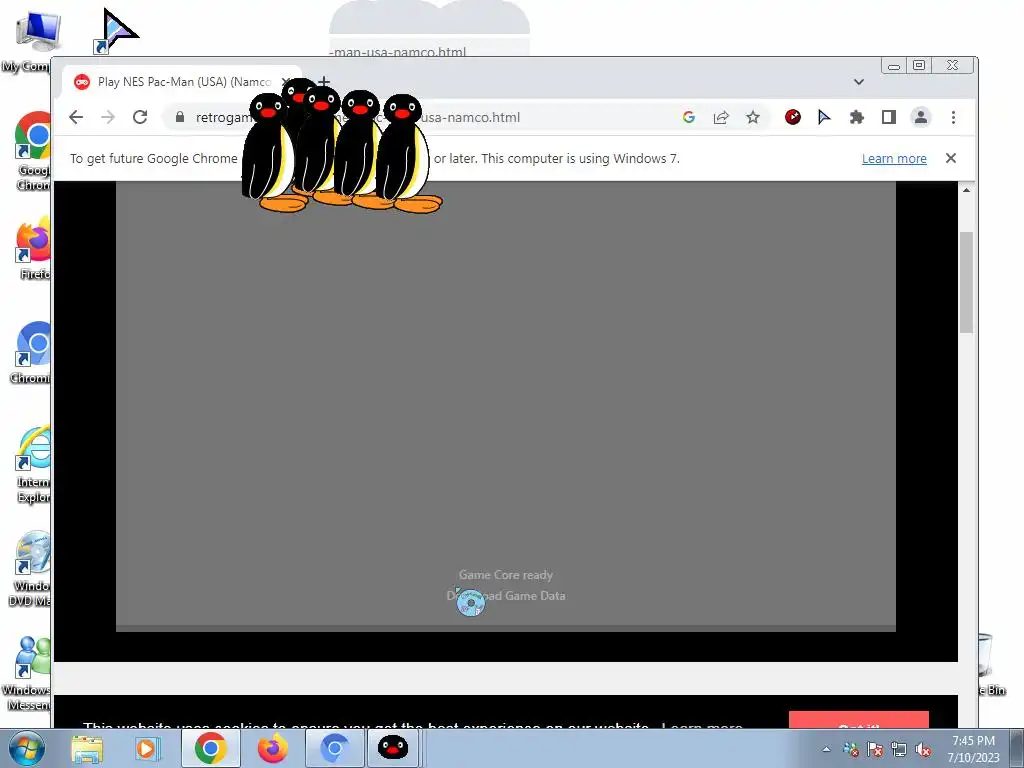Click the Game Core ready text
The image size is (1024, 768).
506,575
